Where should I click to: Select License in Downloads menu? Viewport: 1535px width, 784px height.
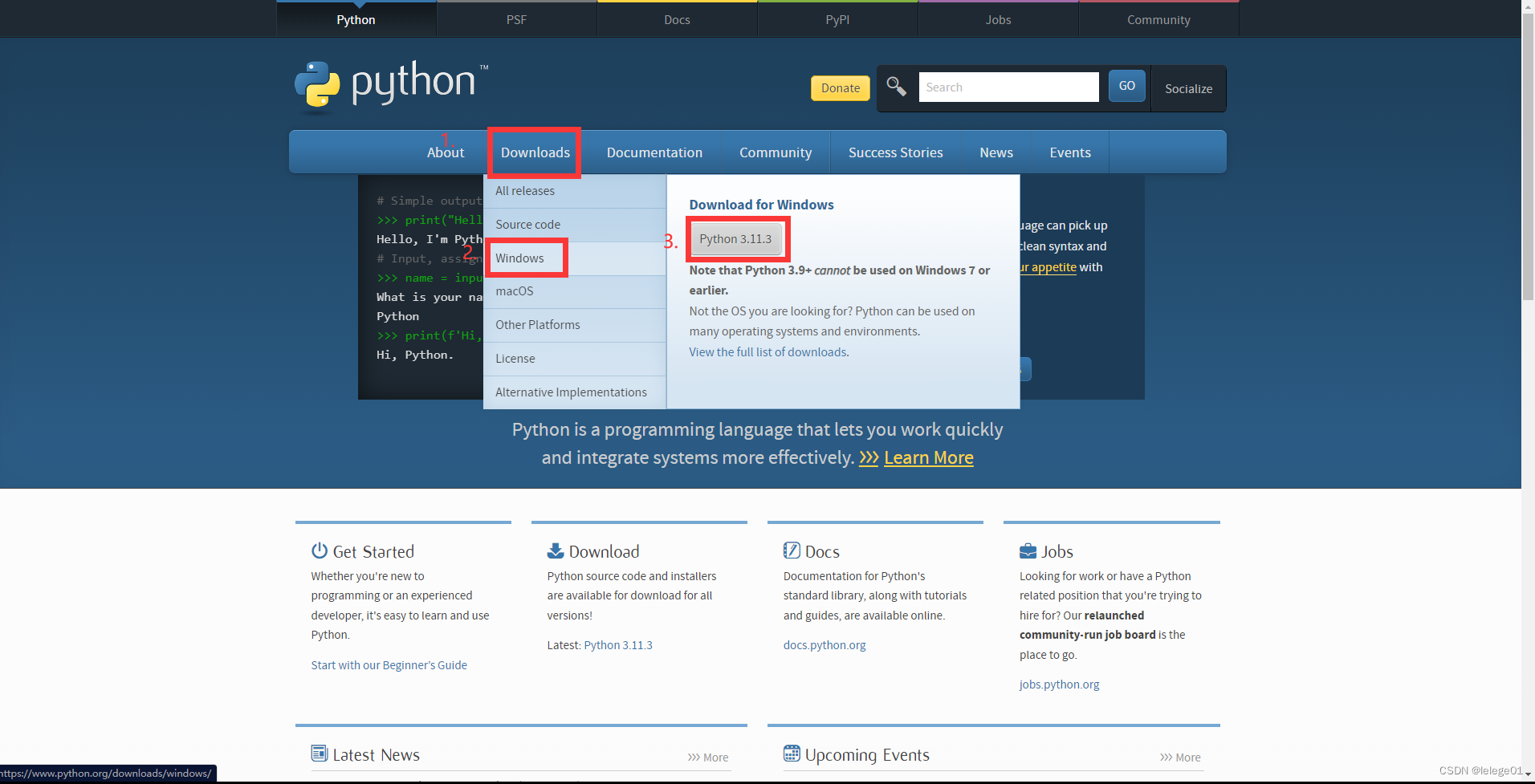click(575, 359)
